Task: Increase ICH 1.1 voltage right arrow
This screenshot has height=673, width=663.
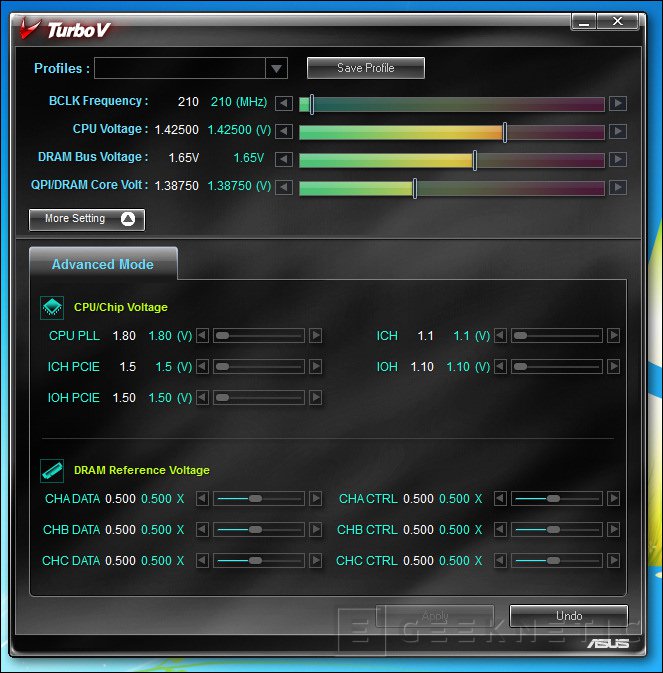Action: [613, 336]
